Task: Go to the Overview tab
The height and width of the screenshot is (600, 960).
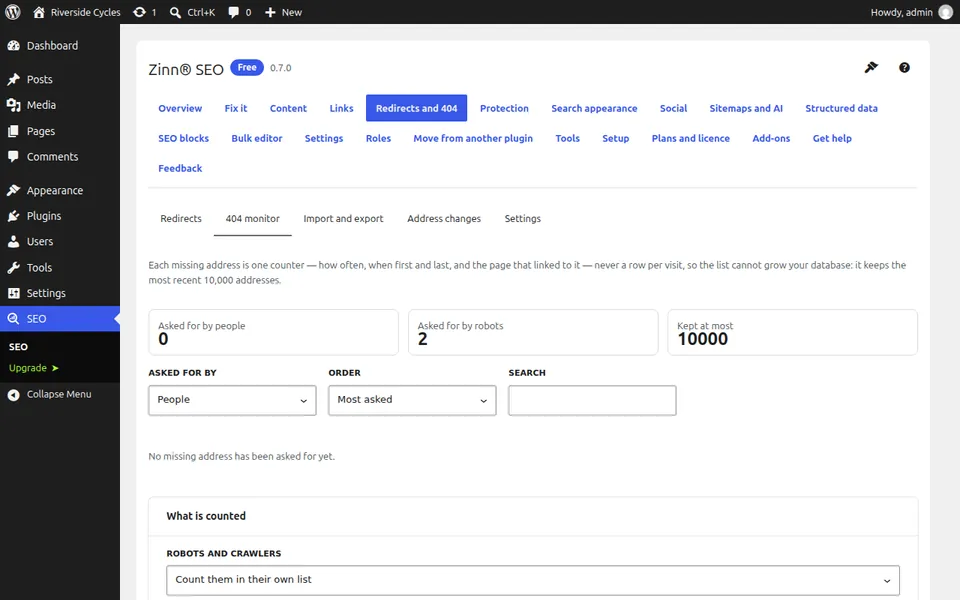Action: click(180, 108)
